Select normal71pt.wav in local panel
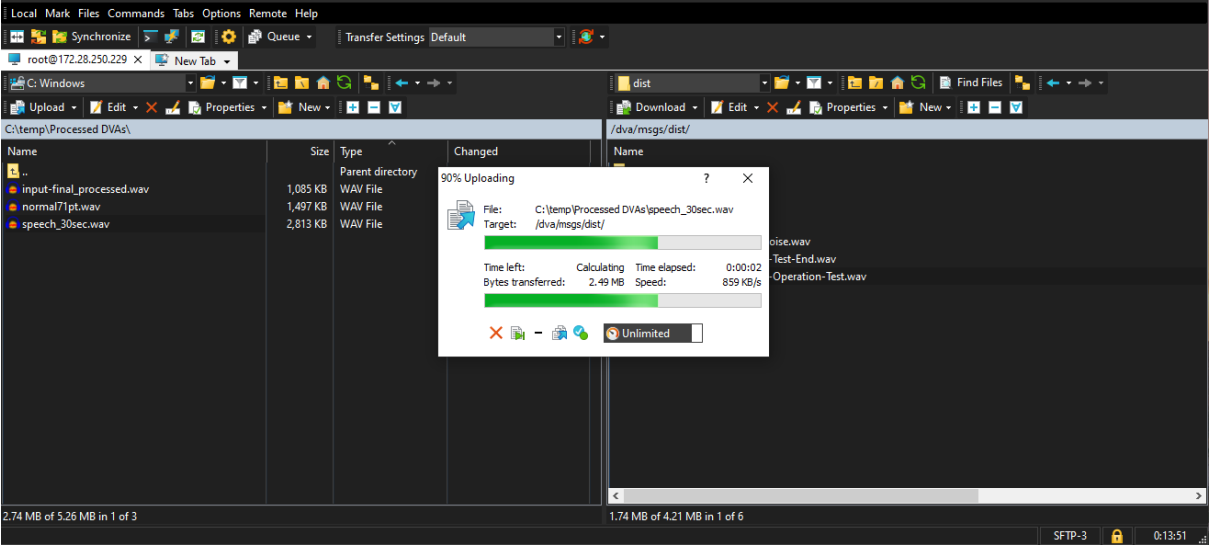Screen dimensions: 1209x545 tap(61, 206)
